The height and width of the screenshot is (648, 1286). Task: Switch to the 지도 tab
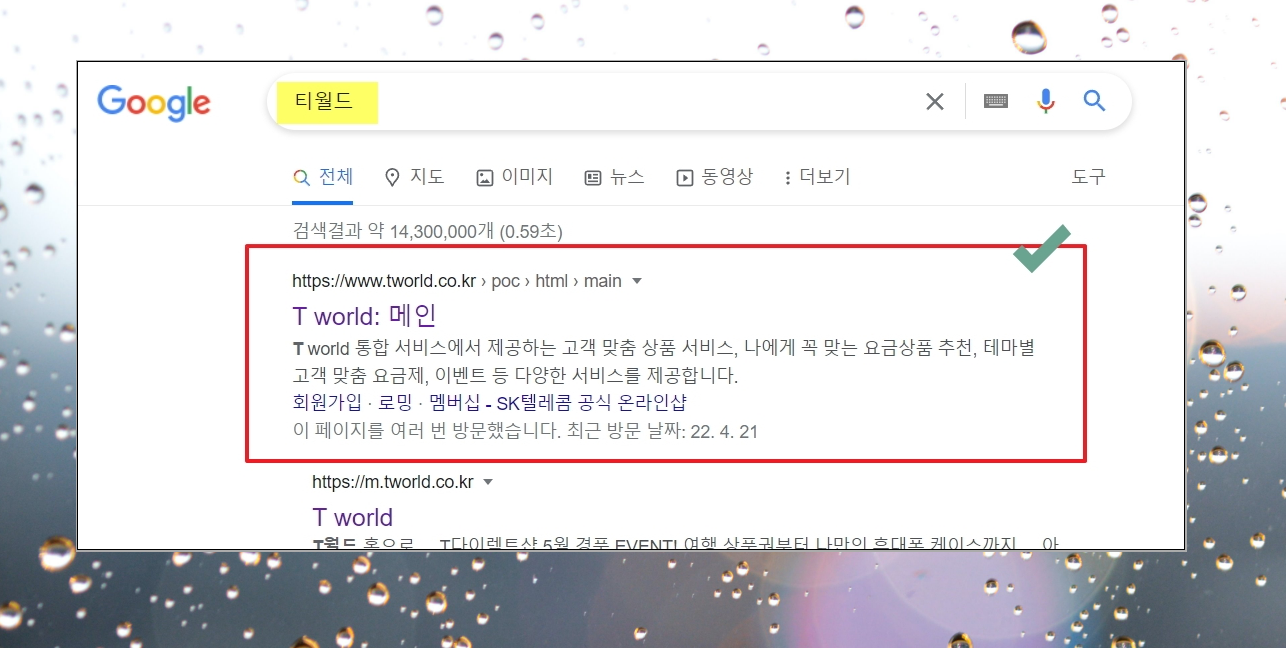click(414, 177)
